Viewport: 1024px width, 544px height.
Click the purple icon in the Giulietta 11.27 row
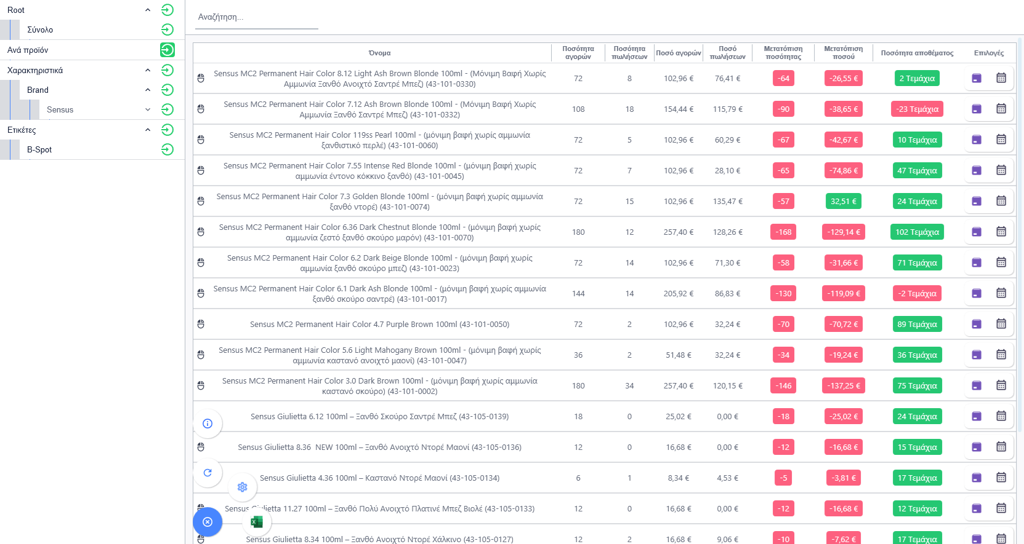click(x=976, y=509)
